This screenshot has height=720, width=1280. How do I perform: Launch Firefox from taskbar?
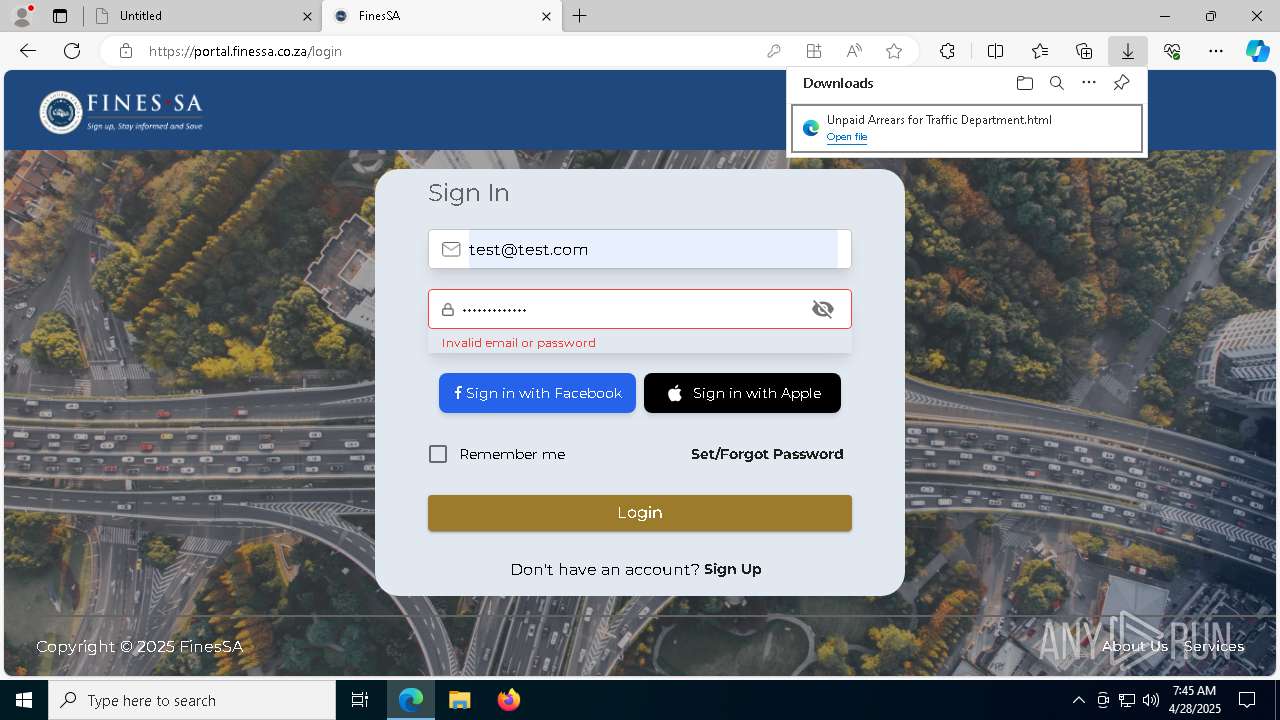point(508,700)
